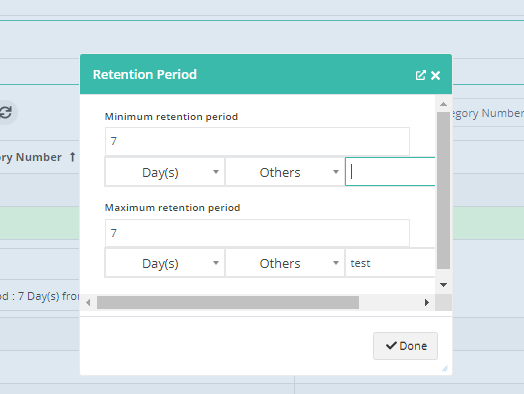Screen dimensions: 524x394
Task: Close the Retention Period dialog
Action: (435, 76)
